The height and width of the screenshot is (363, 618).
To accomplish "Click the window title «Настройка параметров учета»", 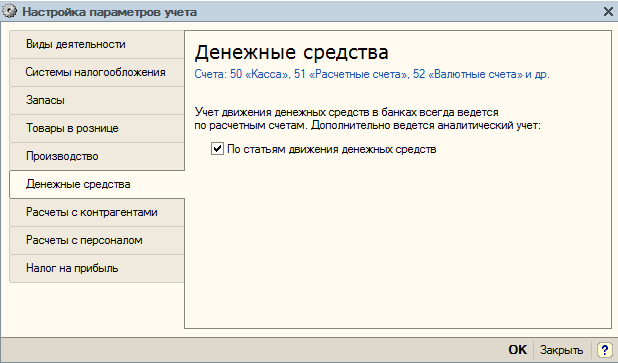I will pos(110,12).
